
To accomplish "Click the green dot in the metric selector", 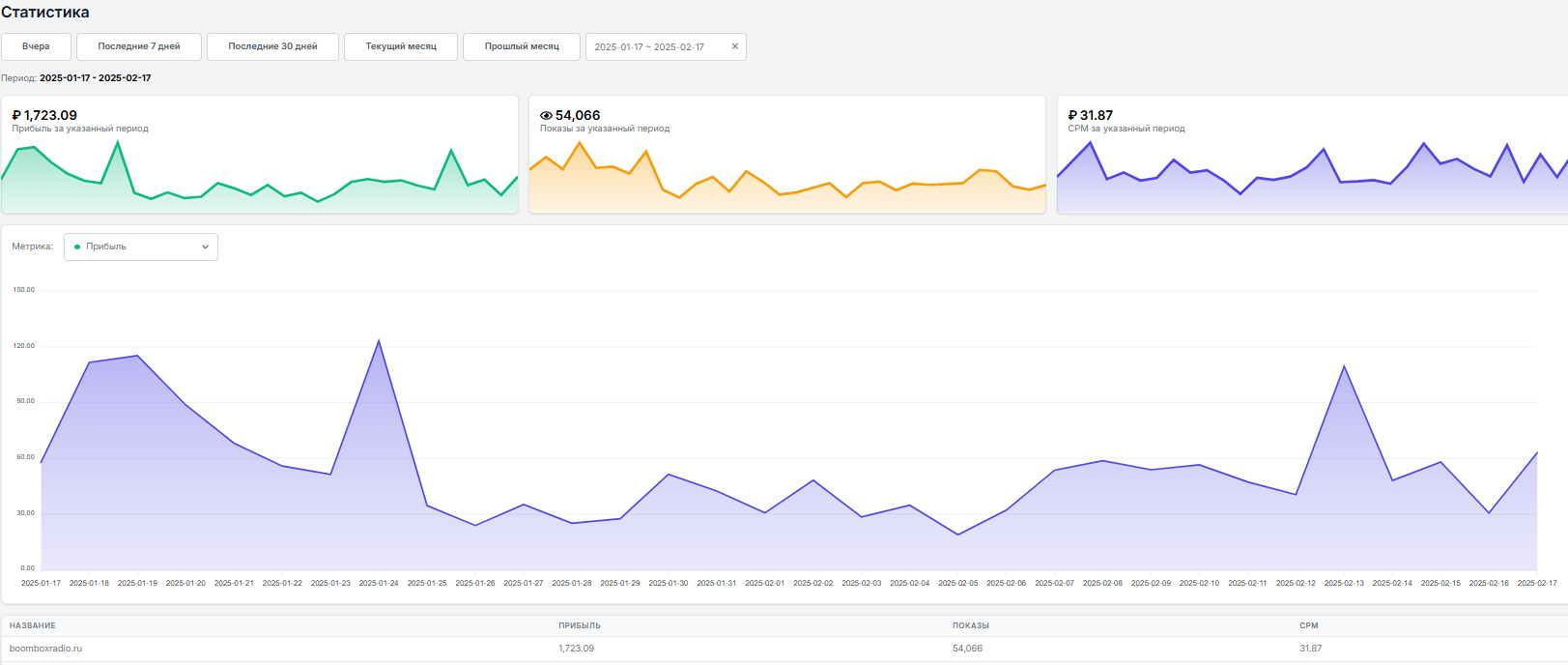I will (77, 247).
